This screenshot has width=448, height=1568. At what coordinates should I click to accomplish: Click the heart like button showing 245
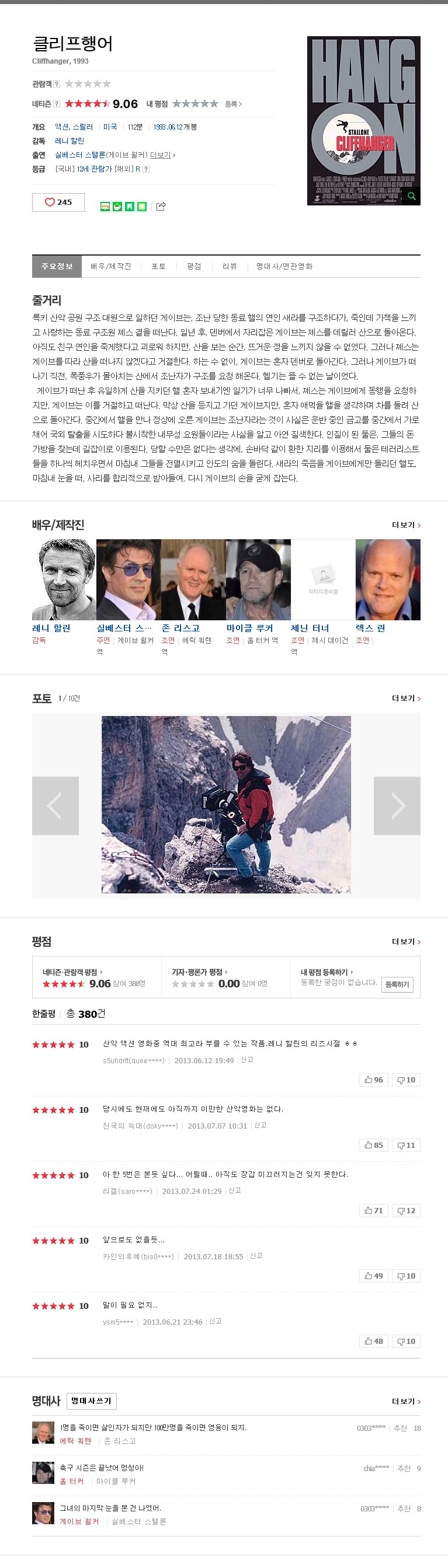[58, 202]
